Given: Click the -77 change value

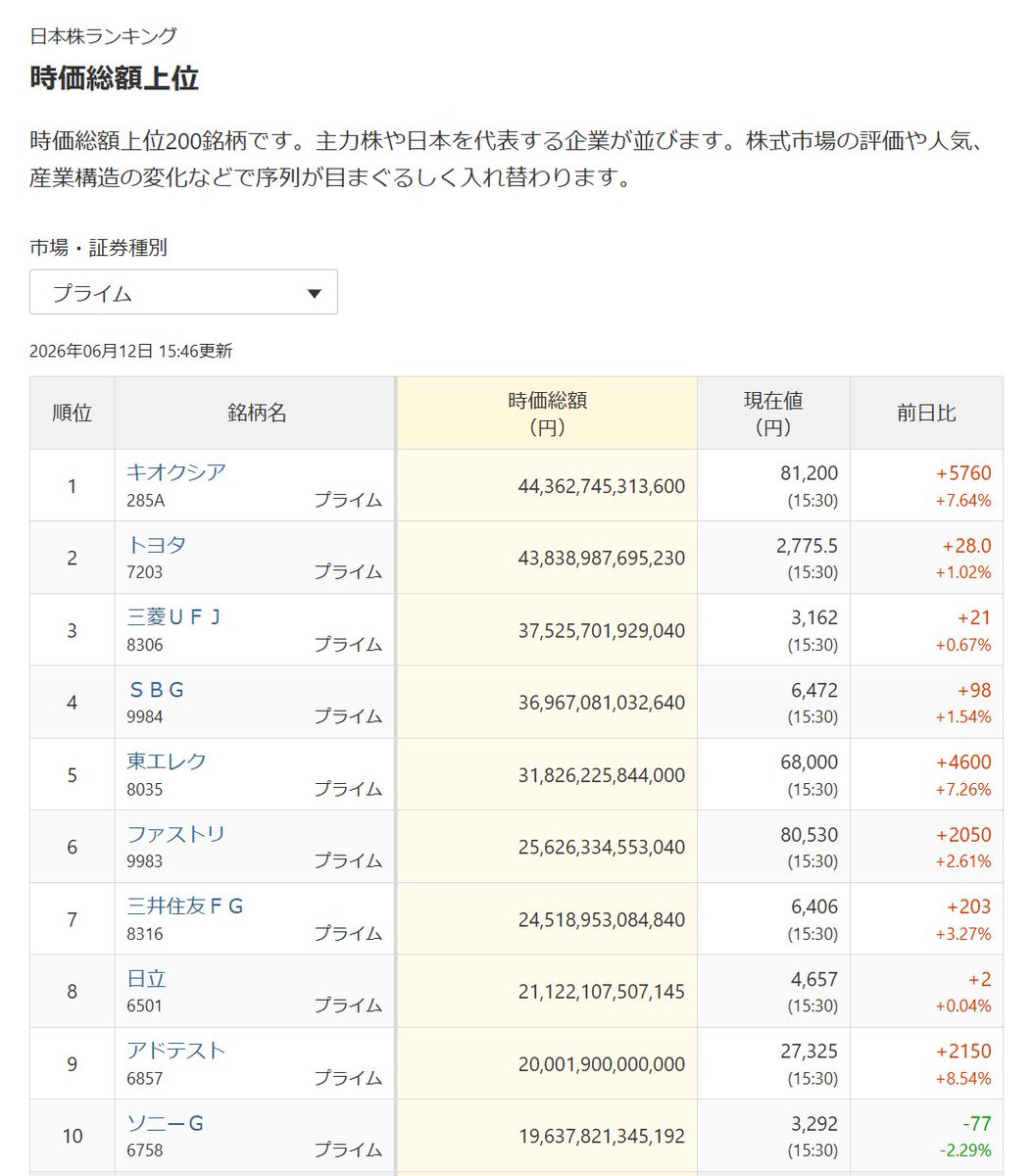Looking at the screenshot, I should (x=976, y=1123).
